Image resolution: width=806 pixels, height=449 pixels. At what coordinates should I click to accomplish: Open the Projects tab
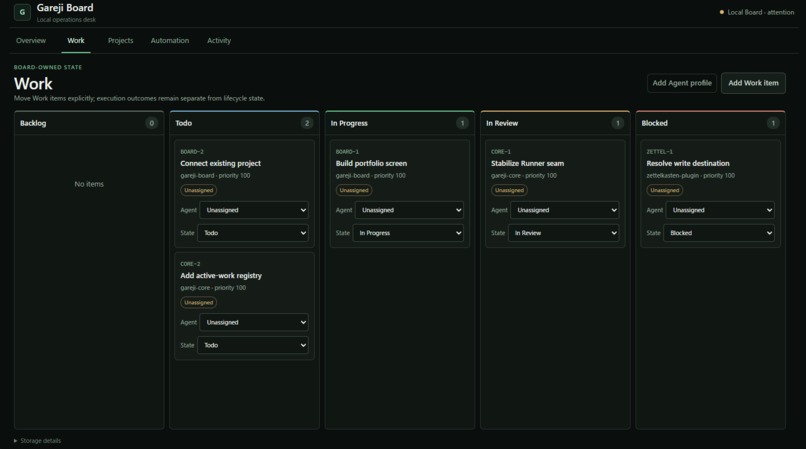coord(120,41)
